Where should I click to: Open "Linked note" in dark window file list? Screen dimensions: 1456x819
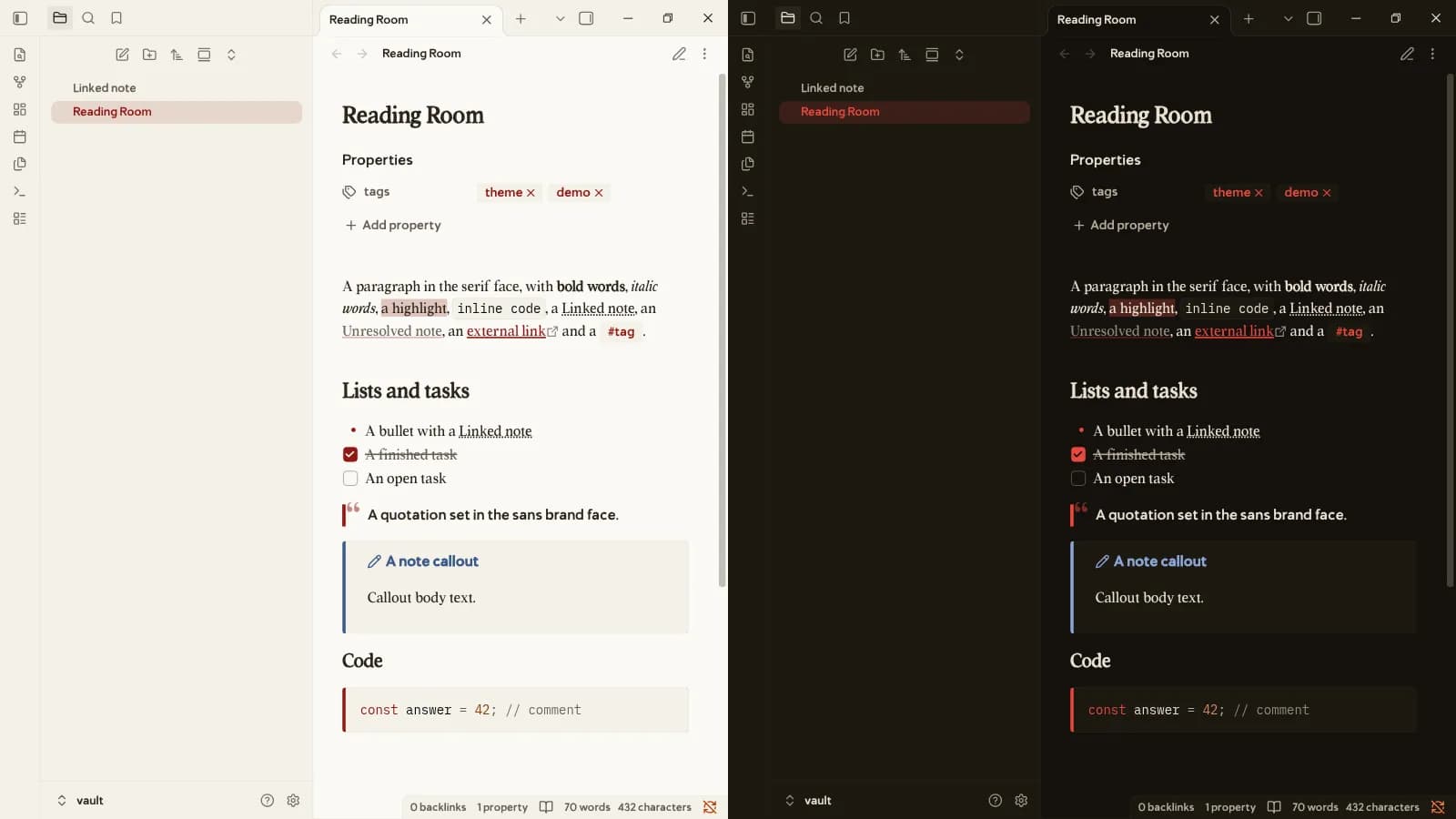click(x=905, y=87)
